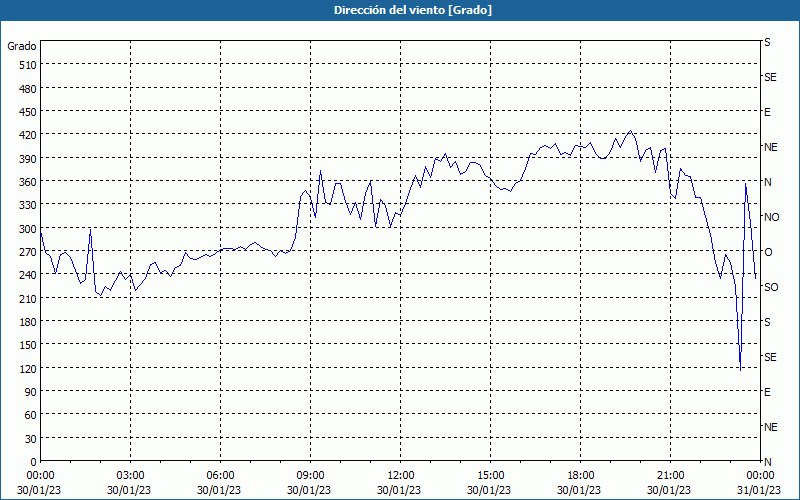Click the SE compass label beside 120
Image resolution: width=800 pixels, height=500 pixels.
click(x=770, y=357)
